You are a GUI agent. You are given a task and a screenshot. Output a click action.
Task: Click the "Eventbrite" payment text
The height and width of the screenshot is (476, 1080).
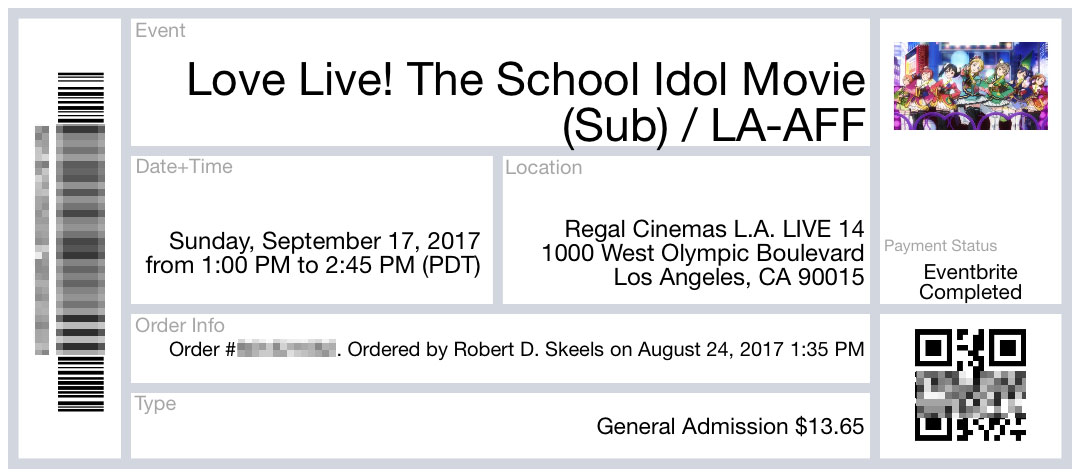[971, 272]
